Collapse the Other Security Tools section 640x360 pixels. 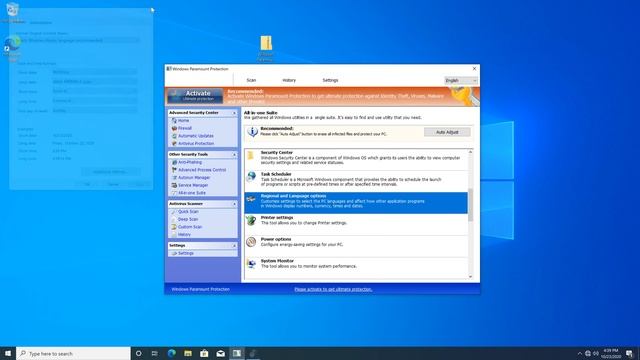pyautogui.click(x=234, y=155)
